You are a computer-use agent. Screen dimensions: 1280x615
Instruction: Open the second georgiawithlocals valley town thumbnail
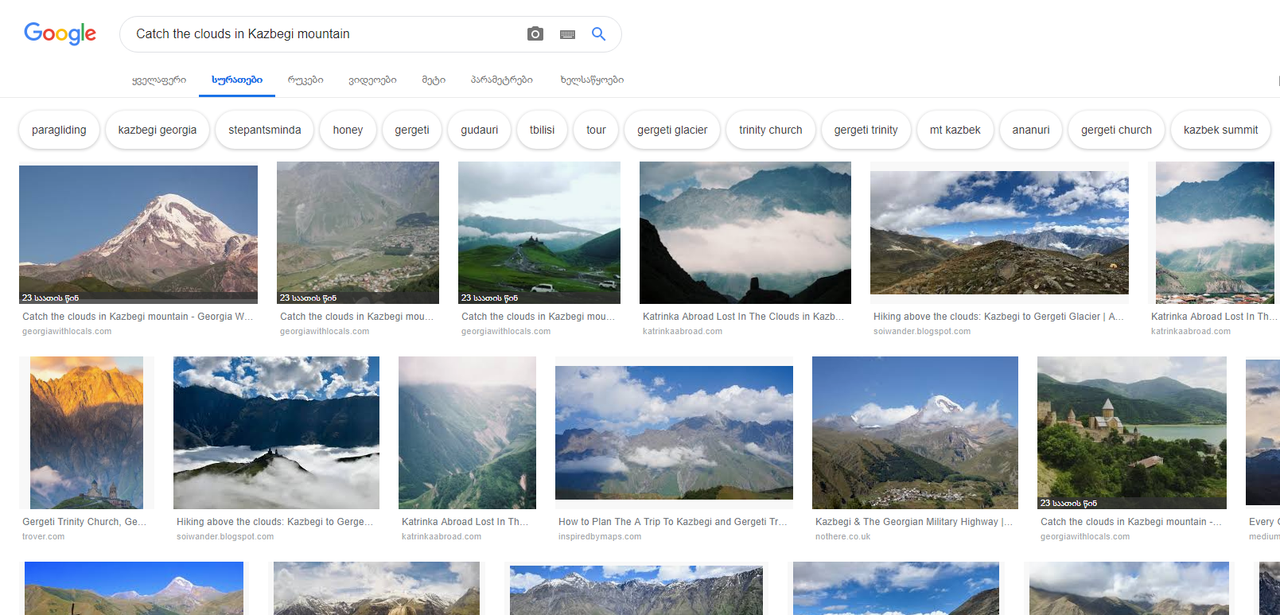click(358, 232)
